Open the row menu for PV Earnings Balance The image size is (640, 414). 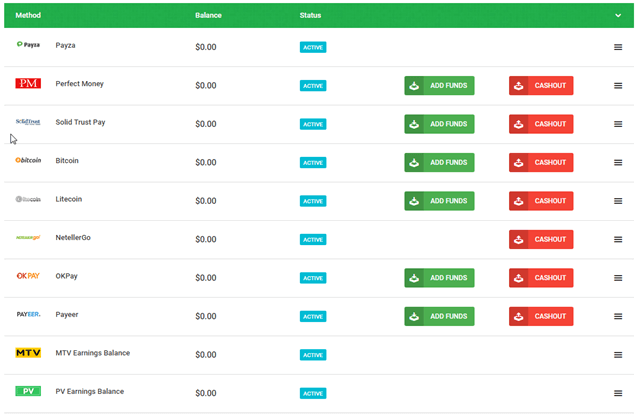(618, 393)
